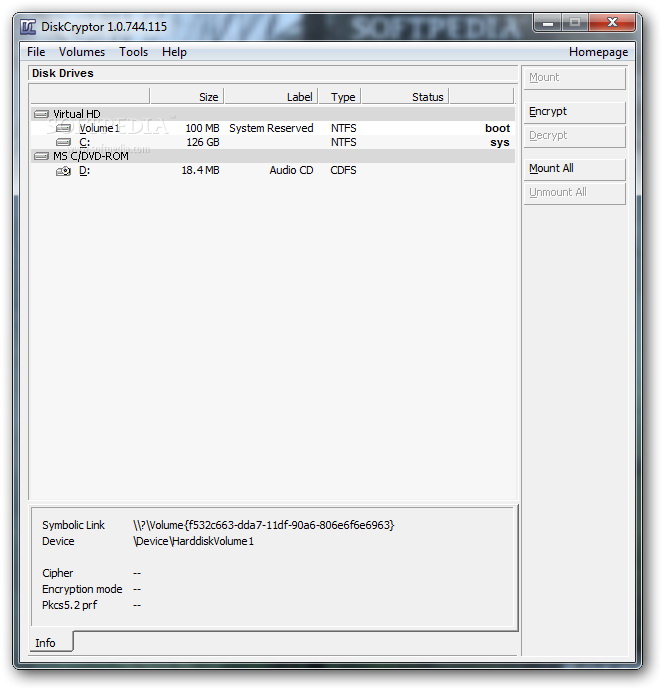
Task: Open the Help menu
Action: [174, 52]
